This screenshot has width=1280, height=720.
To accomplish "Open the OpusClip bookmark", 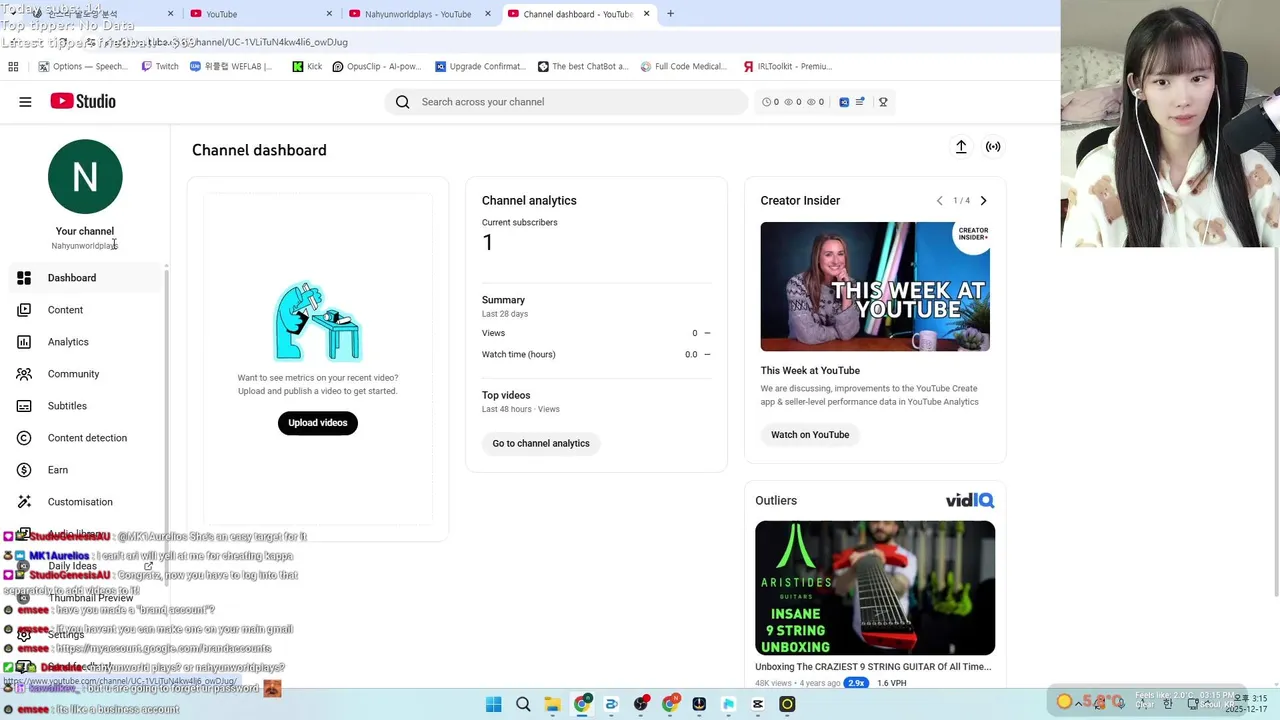I will click(378, 67).
